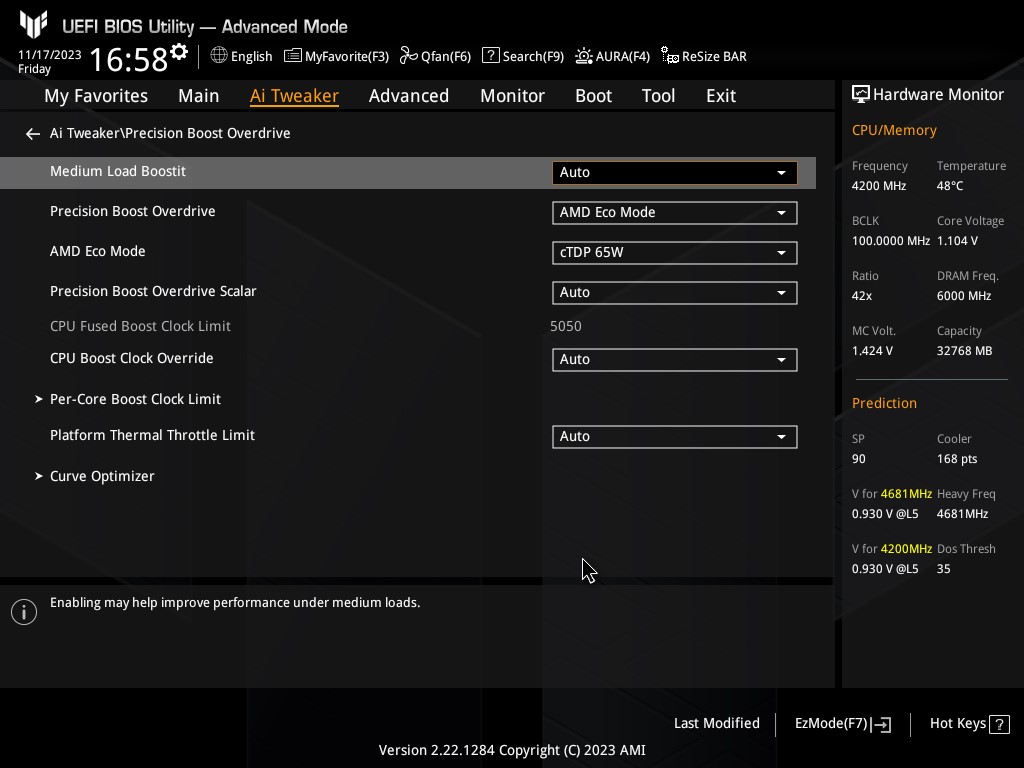
Task: Click the info circle icon
Action: [x=24, y=612]
